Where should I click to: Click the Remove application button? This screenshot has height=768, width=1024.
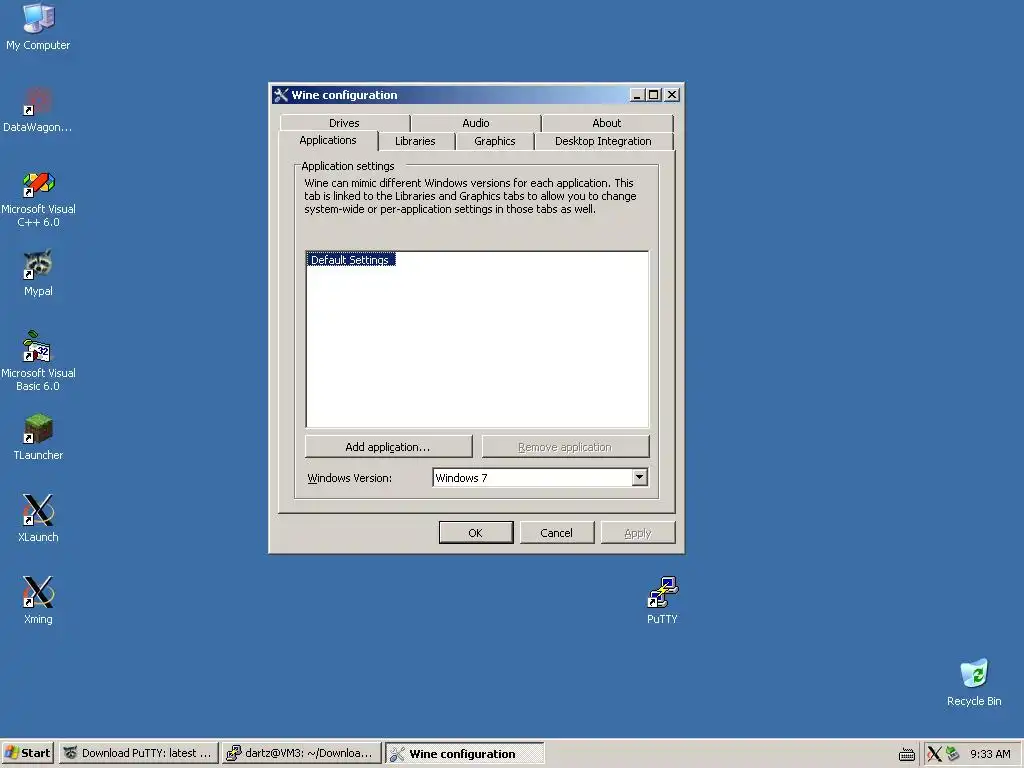565,447
